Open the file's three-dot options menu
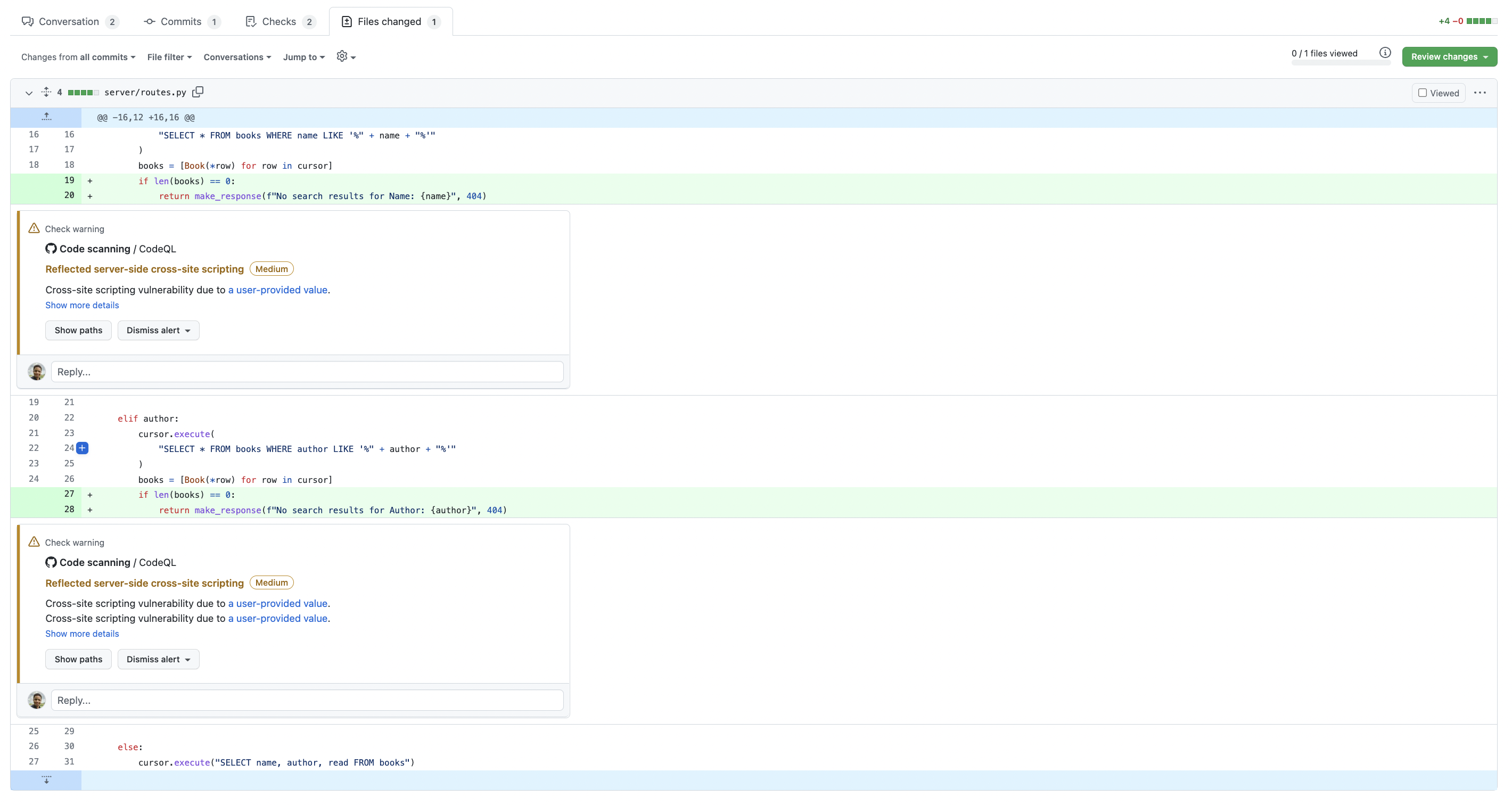Screen dimensions: 1512x805 pos(1480,93)
